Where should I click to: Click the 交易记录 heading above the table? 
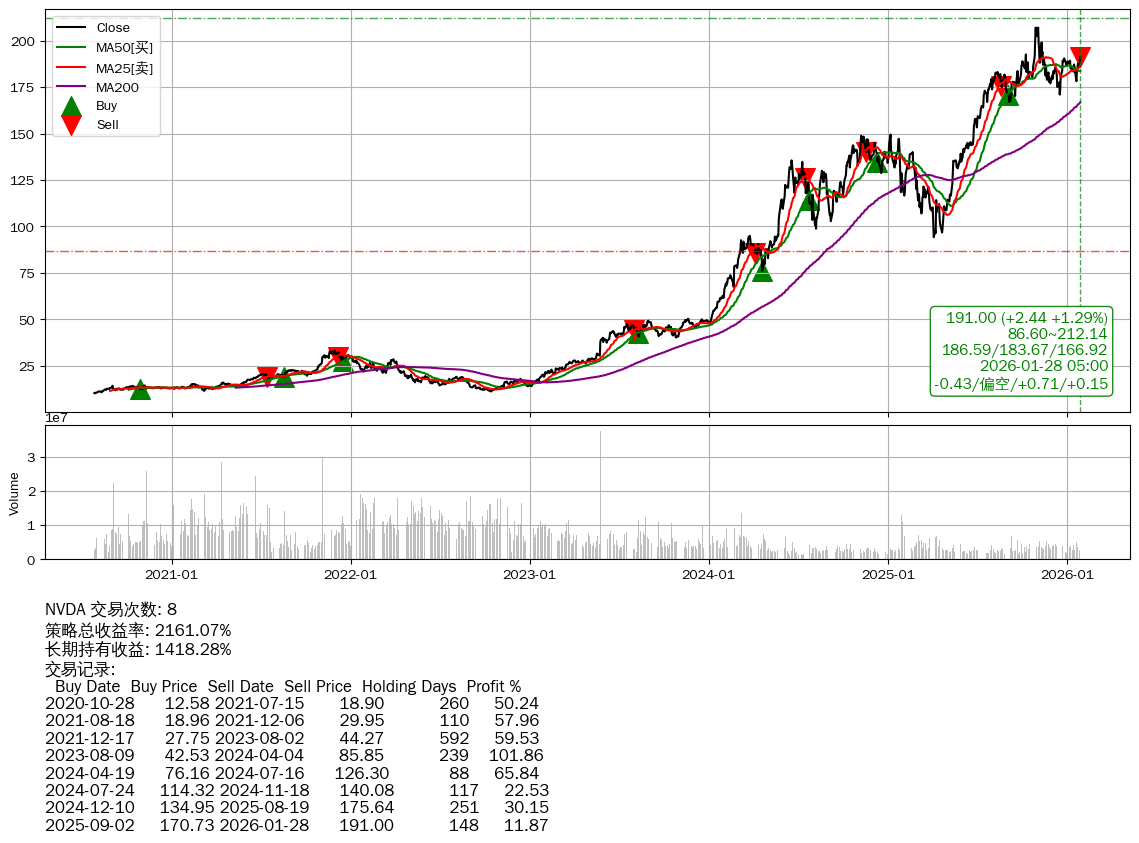tap(80, 669)
